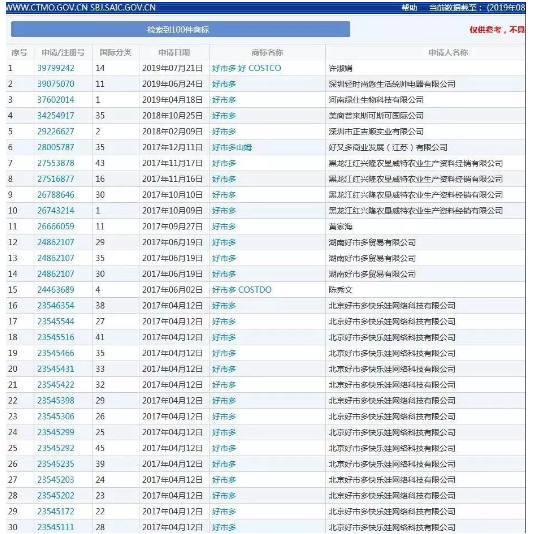Select date 2017年10月10日
This screenshot has width=540, height=534.
tap(172, 195)
